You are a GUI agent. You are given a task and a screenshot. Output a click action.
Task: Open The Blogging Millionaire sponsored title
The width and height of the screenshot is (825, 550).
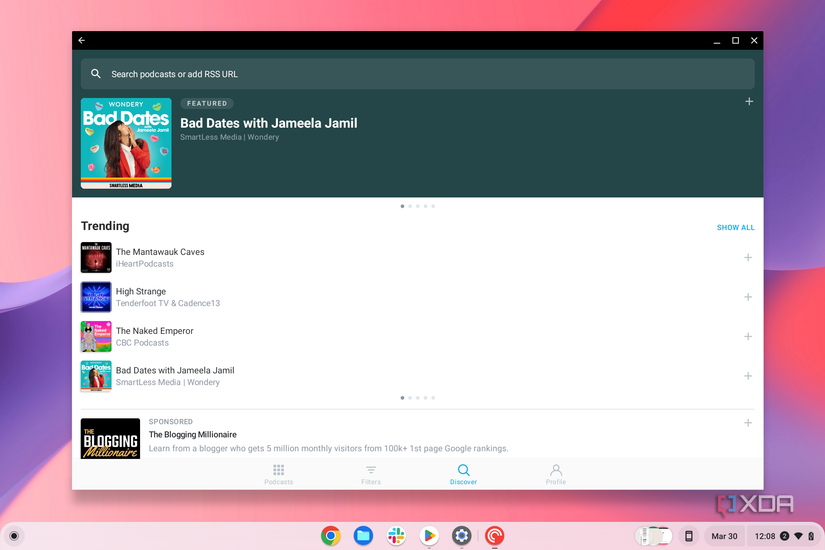[193, 435]
